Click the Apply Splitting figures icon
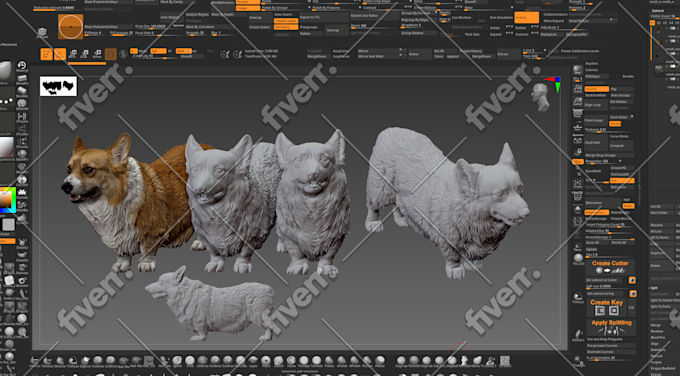The width and height of the screenshot is (680, 376). pyautogui.click(x=611, y=330)
